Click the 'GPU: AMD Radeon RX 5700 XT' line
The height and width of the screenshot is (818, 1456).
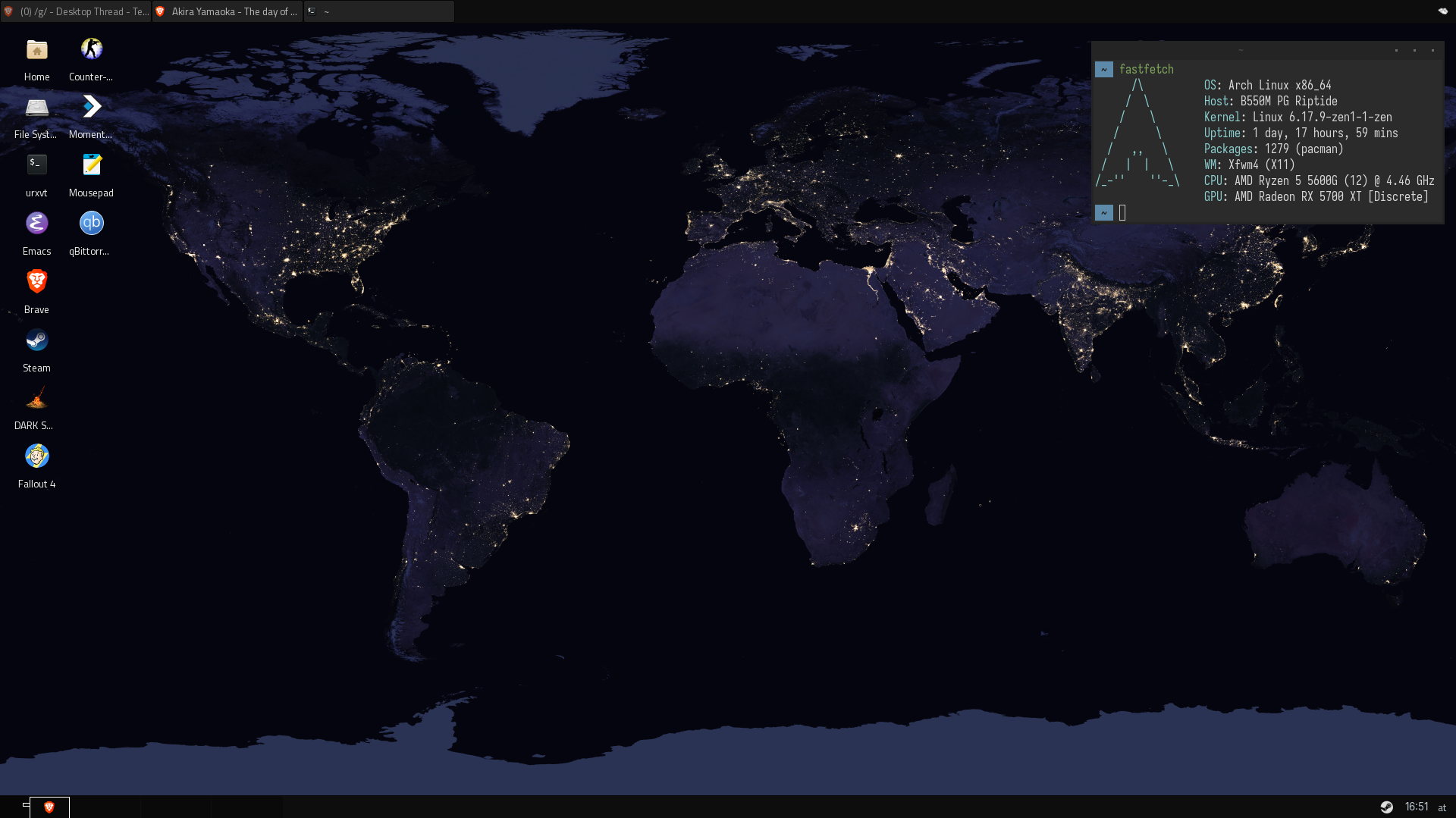(x=1316, y=197)
